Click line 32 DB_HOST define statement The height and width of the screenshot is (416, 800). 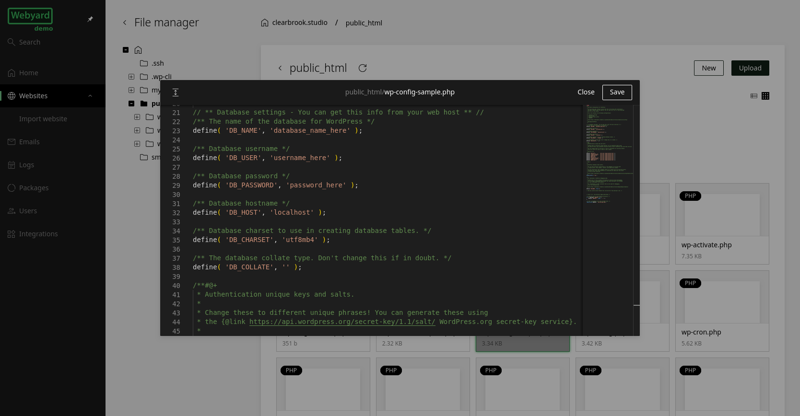point(259,213)
